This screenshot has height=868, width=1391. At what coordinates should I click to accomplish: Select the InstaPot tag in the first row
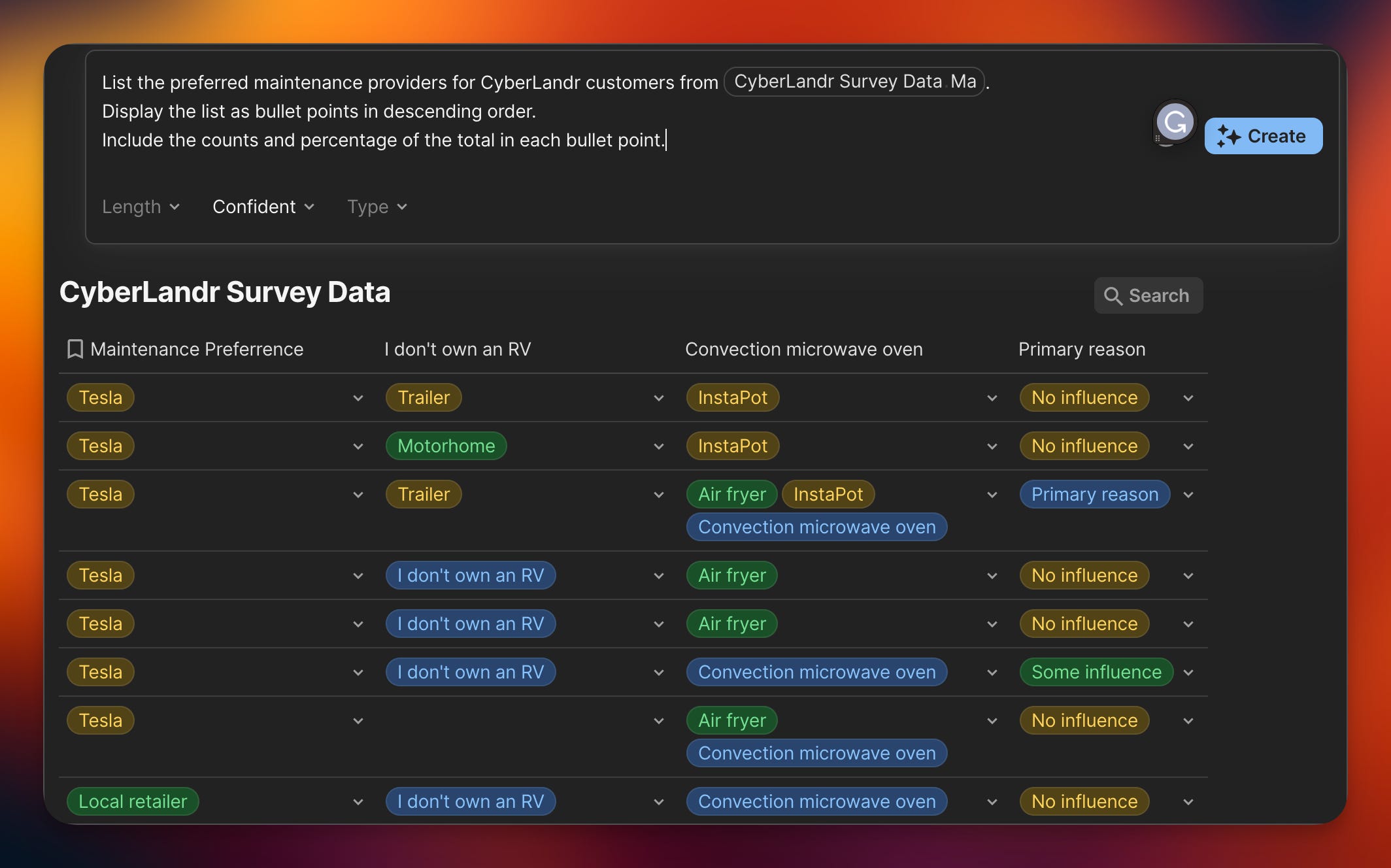pyautogui.click(x=732, y=397)
